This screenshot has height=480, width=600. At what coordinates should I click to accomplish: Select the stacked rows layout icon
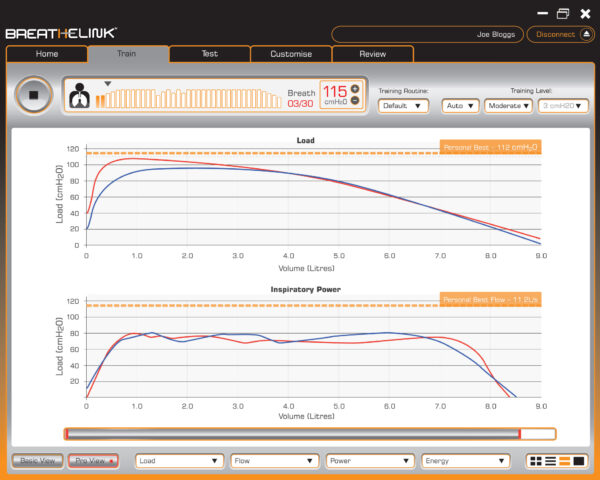(x=550, y=461)
